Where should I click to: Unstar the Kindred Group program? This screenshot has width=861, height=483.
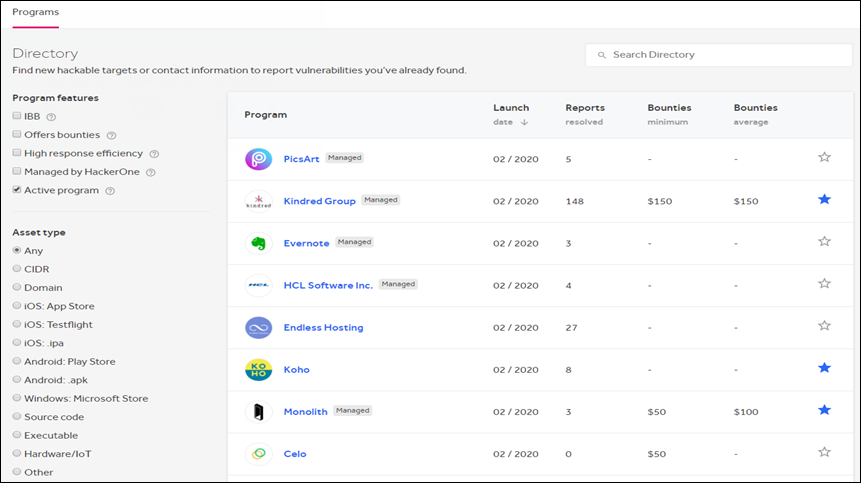(x=824, y=200)
